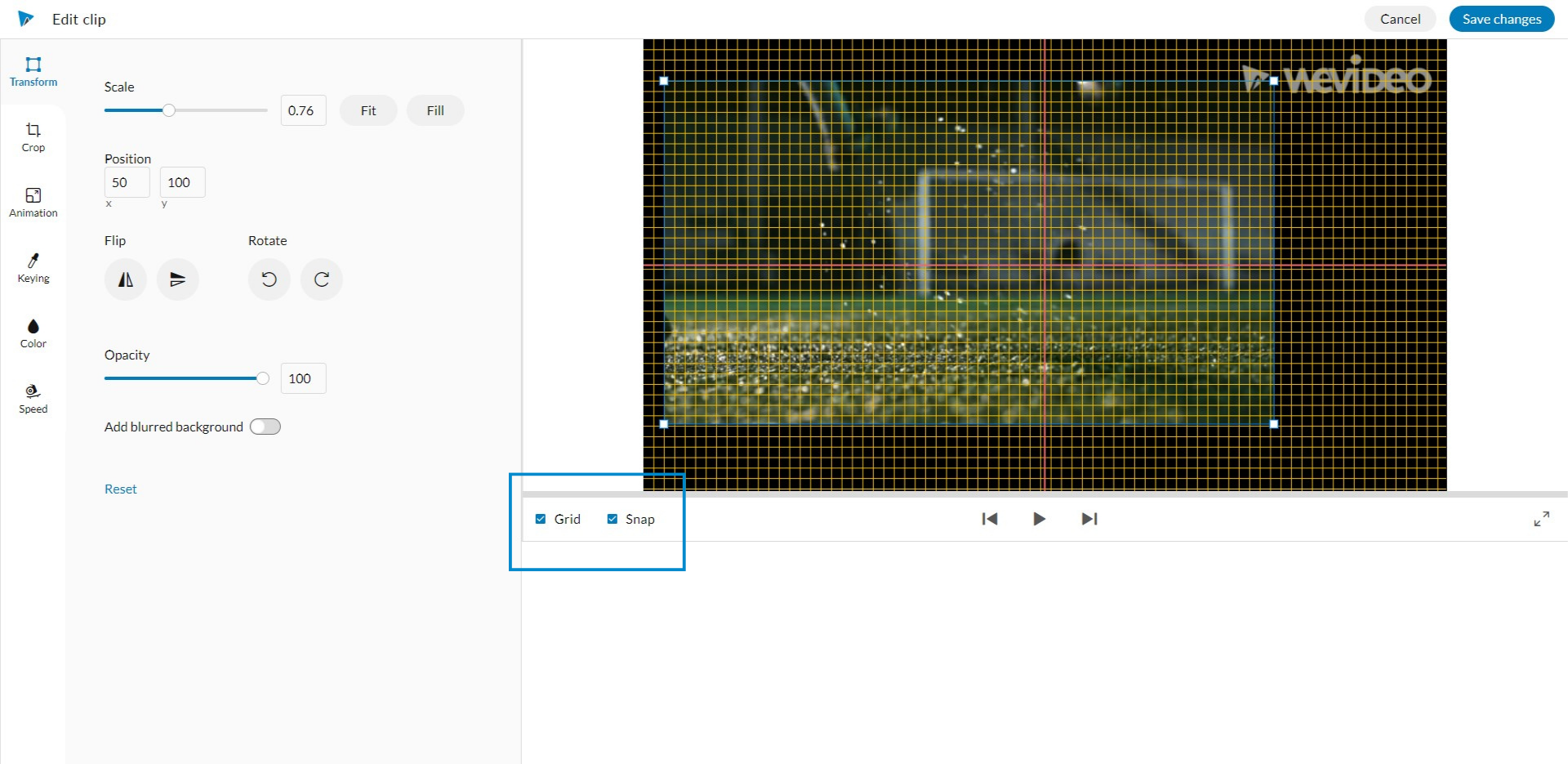
Task: Click Save changes button
Action: [x=1501, y=19]
